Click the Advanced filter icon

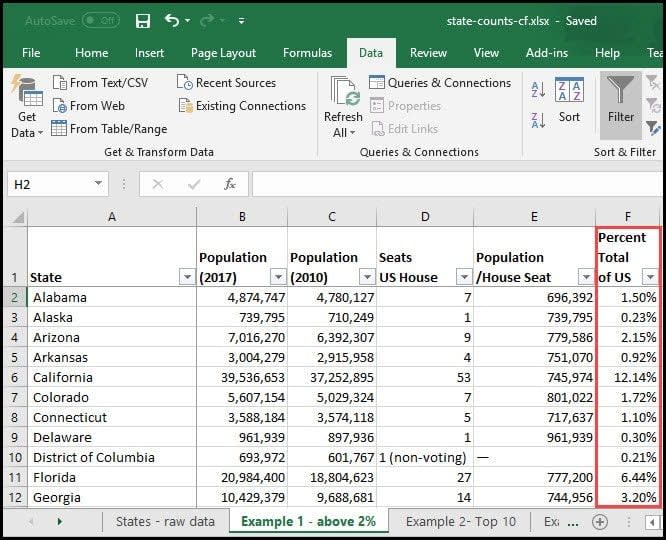(653, 128)
